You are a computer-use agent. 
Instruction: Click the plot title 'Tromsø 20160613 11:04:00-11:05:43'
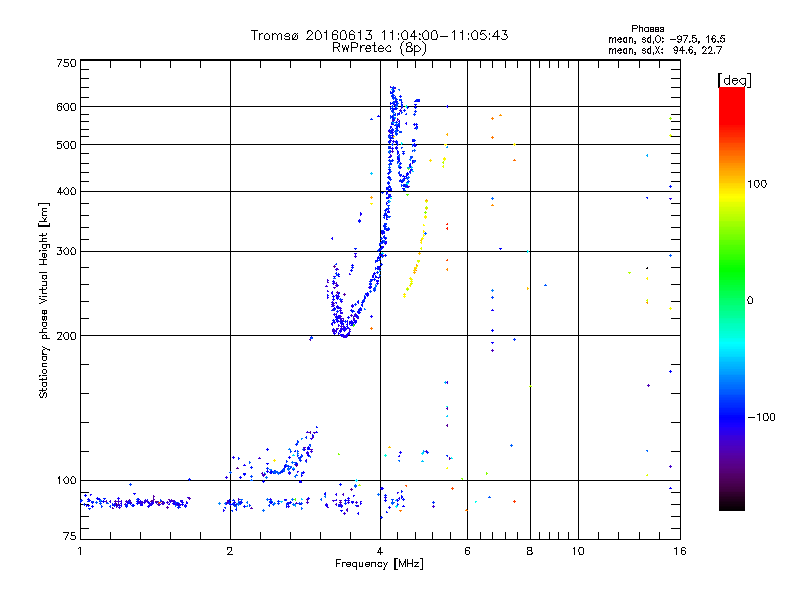(x=379, y=35)
